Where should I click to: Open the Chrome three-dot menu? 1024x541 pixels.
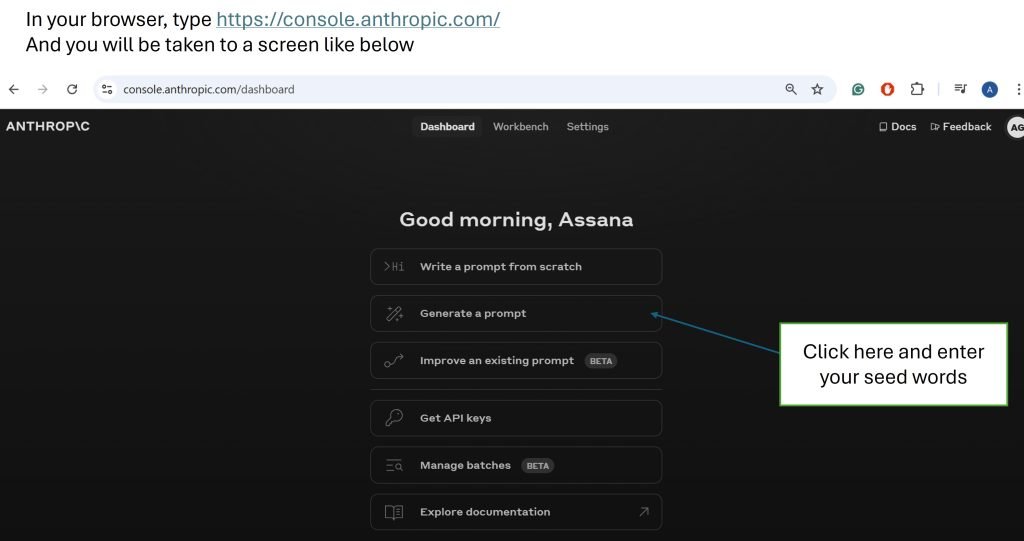[1018, 90]
